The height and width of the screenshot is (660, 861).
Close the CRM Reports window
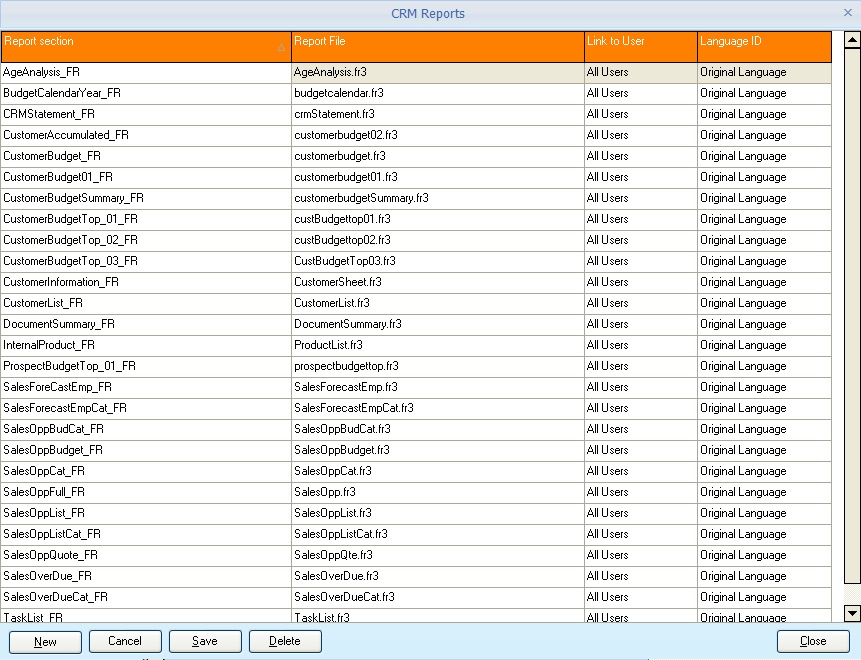[x=848, y=13]
